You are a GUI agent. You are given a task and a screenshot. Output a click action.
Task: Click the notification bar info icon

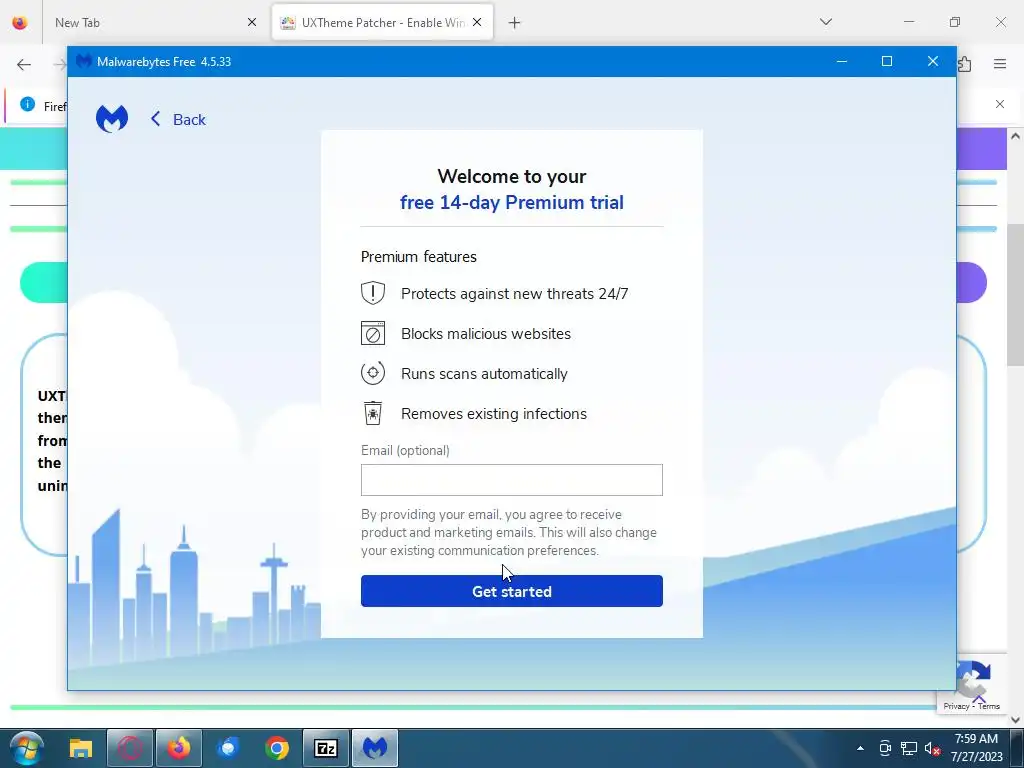(x=27, y=104)
